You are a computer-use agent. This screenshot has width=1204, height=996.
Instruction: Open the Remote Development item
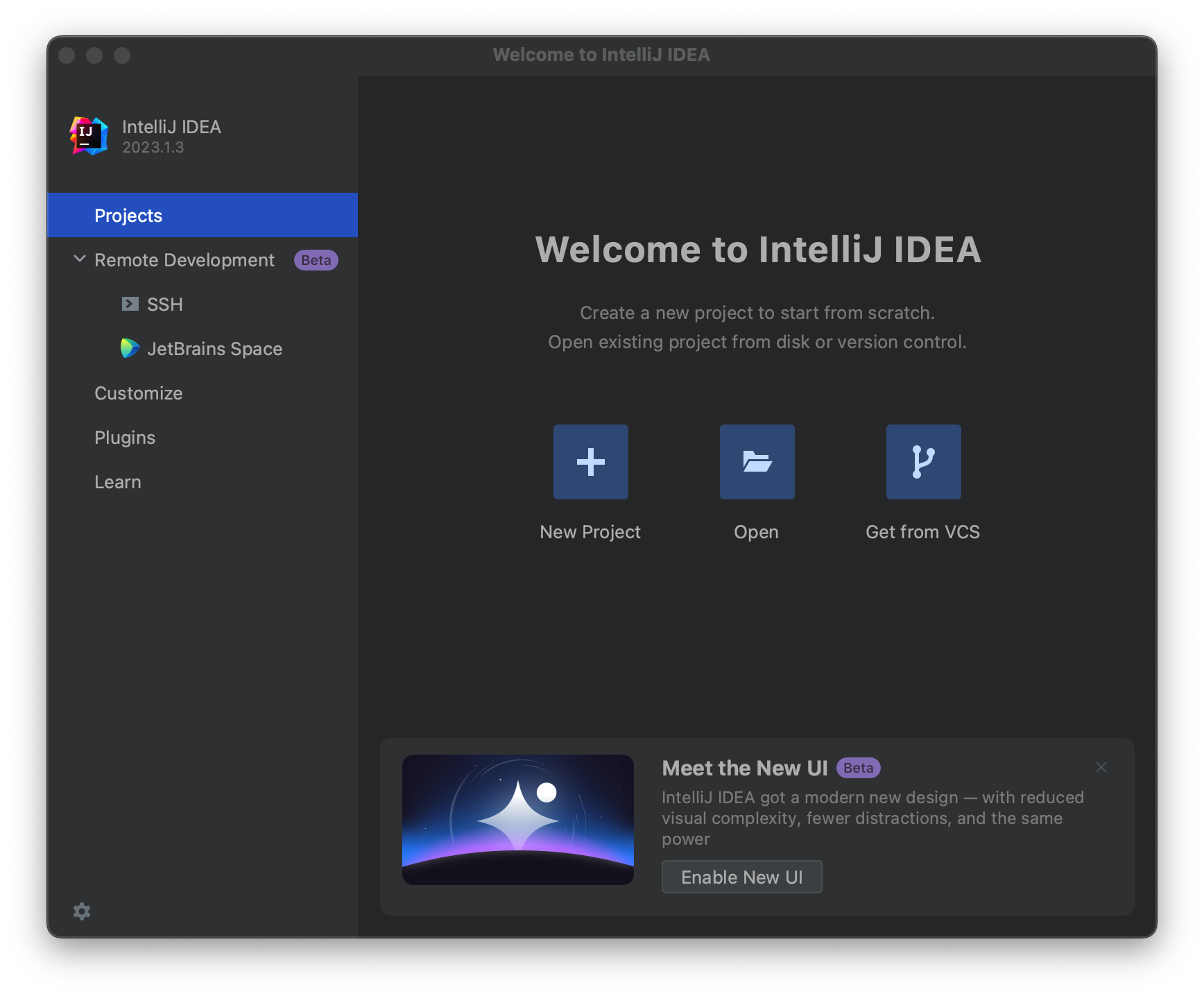[x=203, y=259]
